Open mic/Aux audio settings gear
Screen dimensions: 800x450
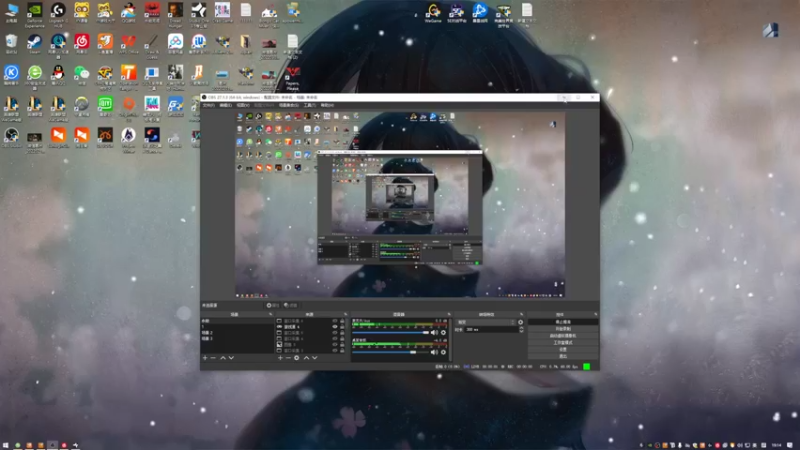pyautogui.click(x=443, y=333)
